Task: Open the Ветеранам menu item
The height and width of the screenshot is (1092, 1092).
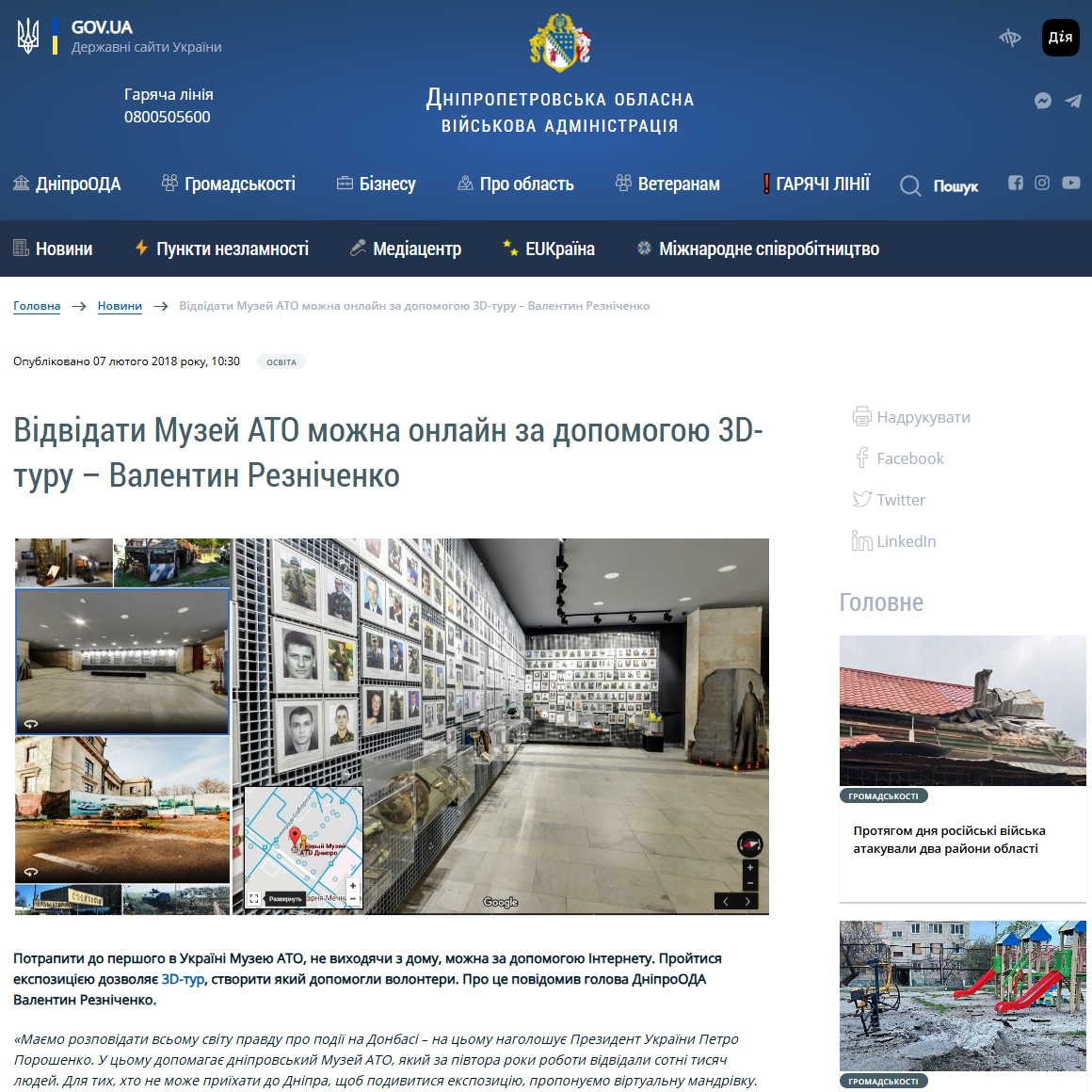Action: pos(667,184)
